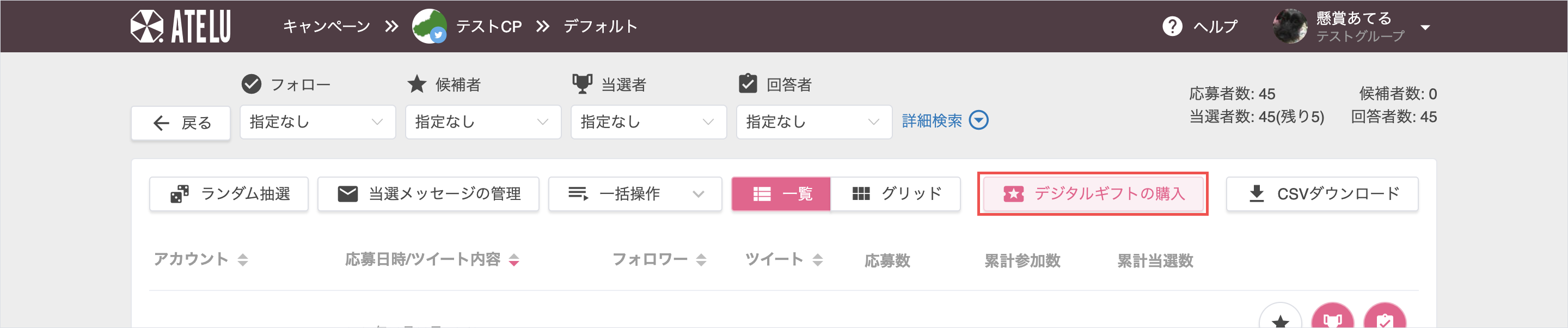The width and height of the screenshot is (1568, 328).
Task: Click the CSVダウンロード button
Action: click(x=1322, y=194)
